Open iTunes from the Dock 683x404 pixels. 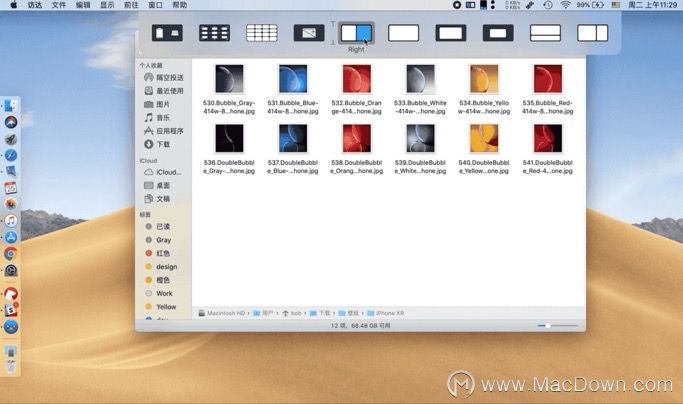[x=11, y=221]
